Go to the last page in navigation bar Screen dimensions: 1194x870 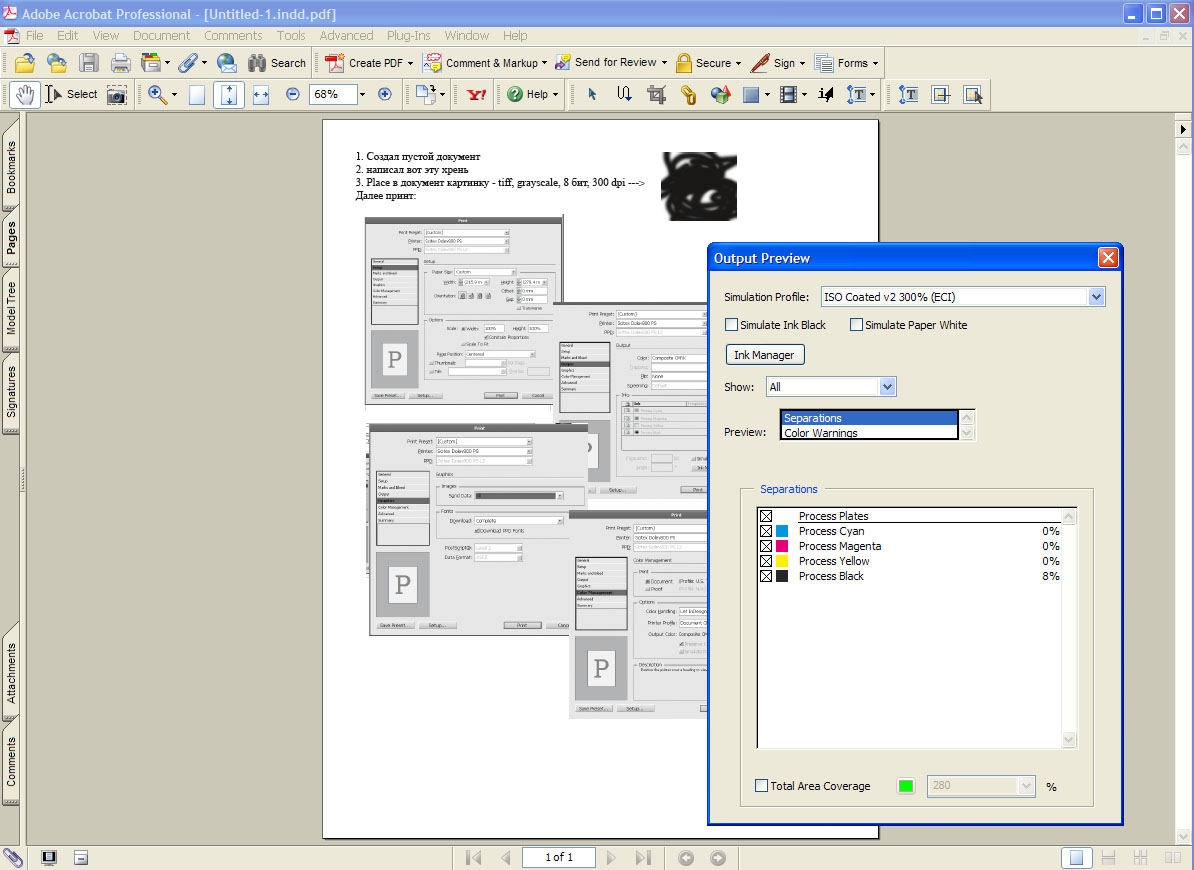(643, 858)
